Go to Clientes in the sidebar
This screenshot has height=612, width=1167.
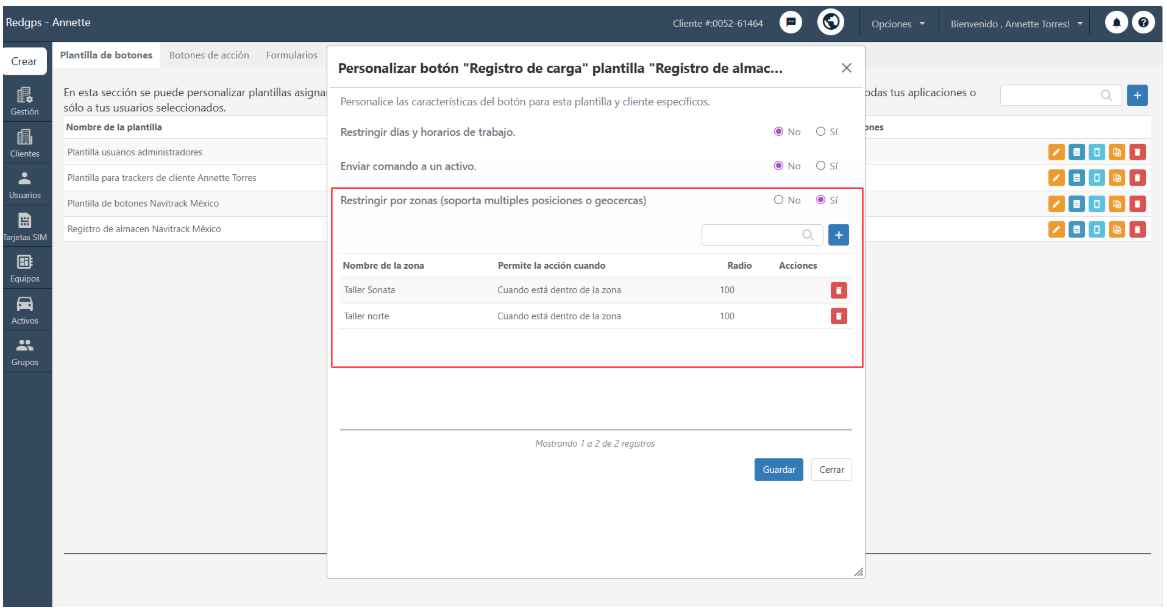click(x=25, y=143)
